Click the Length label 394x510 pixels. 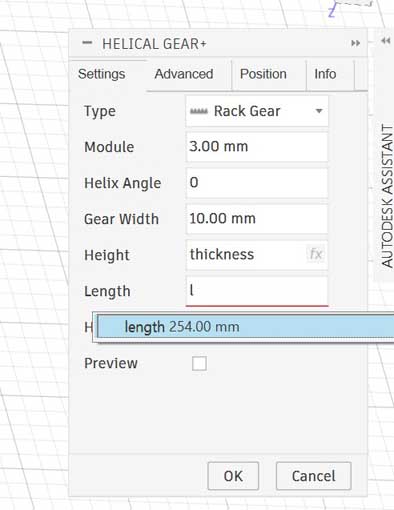[x=107, y=291]
